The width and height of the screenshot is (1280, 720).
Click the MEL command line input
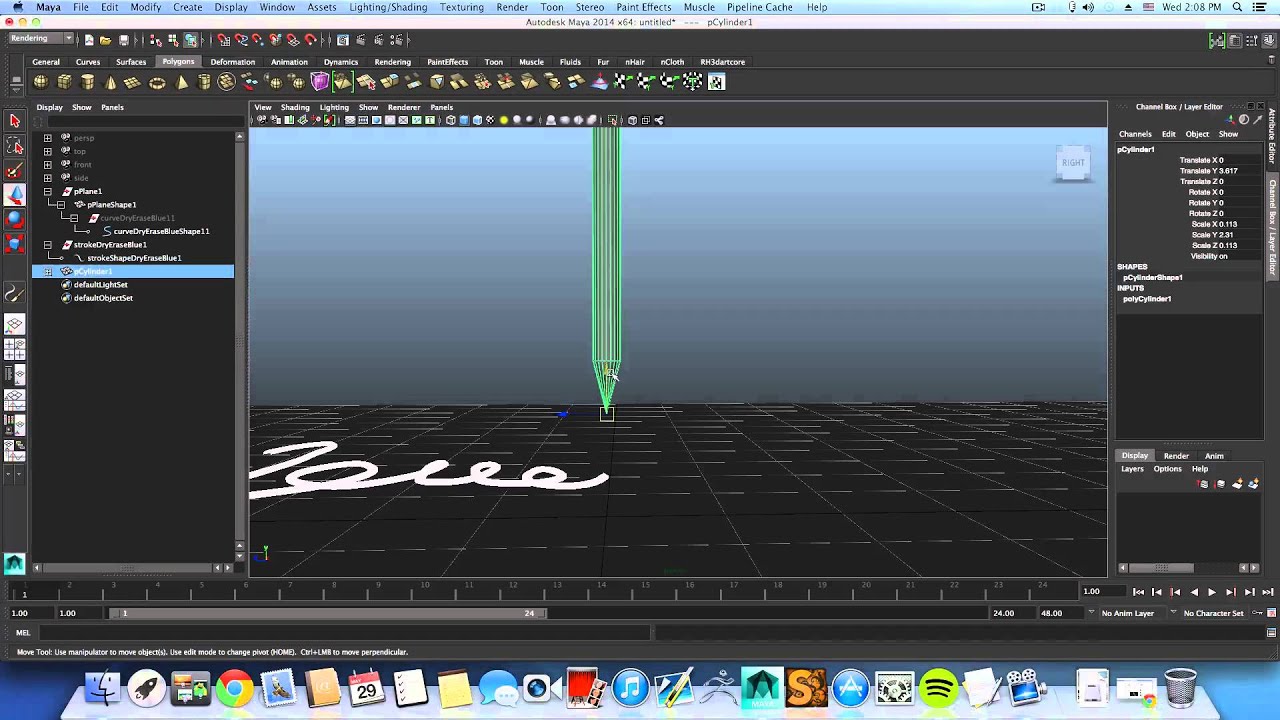[x=345, y=633]
